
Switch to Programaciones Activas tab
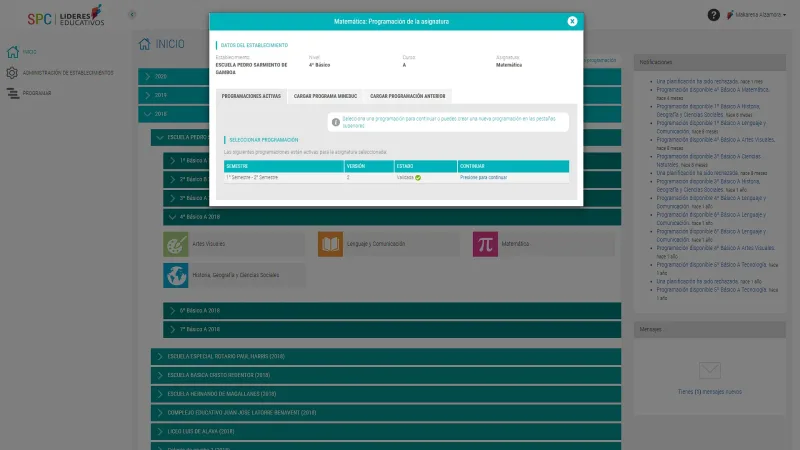coord(251,96)
